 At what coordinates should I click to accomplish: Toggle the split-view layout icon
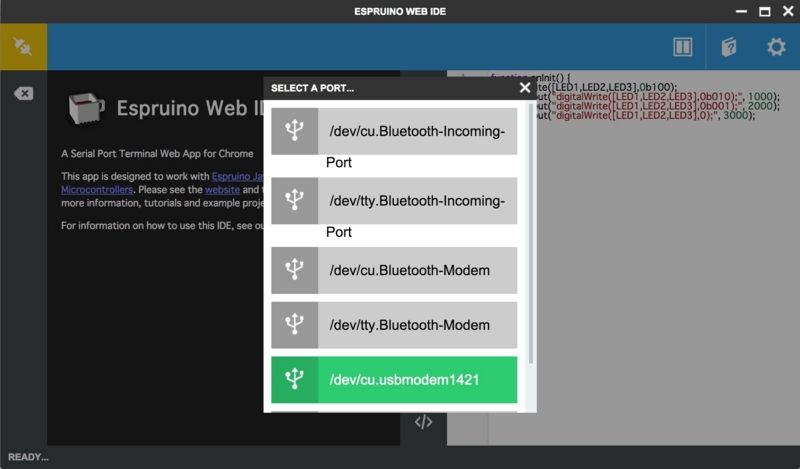[x=682, y=47]
